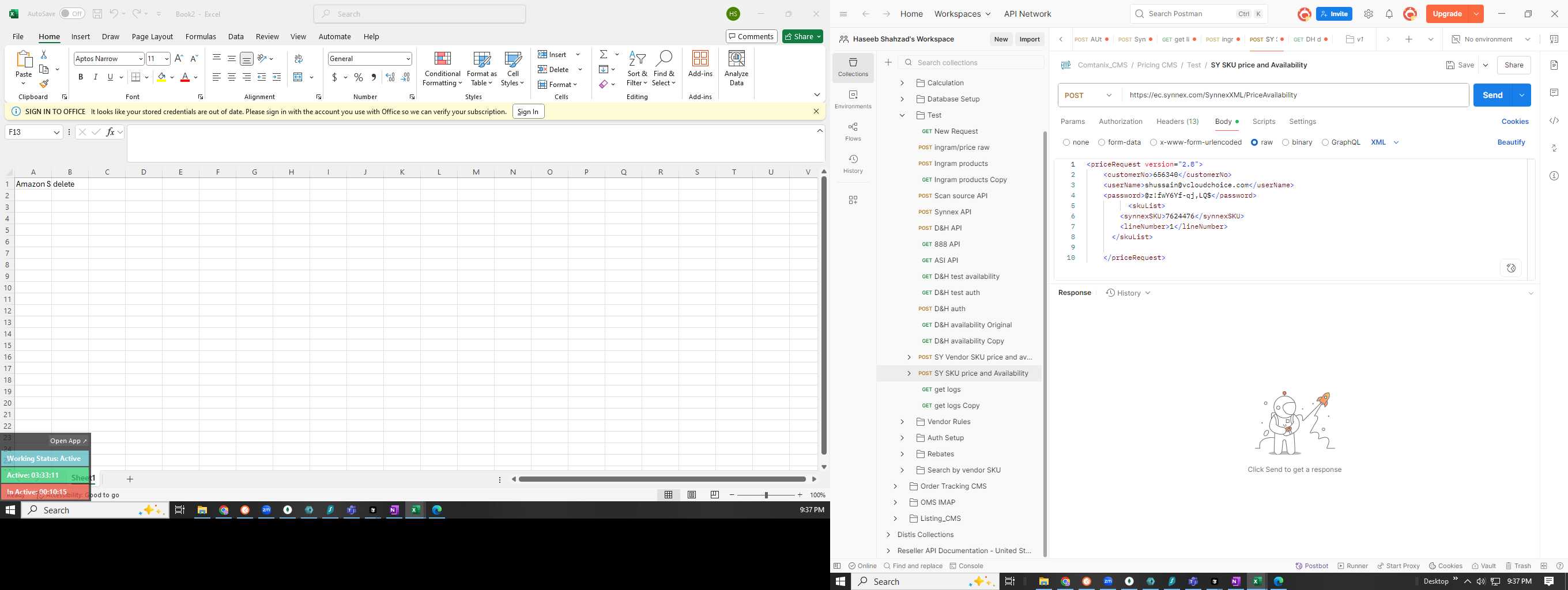Viewport: 1568px width, 590px height.
Task: Open Collections in Postman sidebar
Action: pos(853,67)
